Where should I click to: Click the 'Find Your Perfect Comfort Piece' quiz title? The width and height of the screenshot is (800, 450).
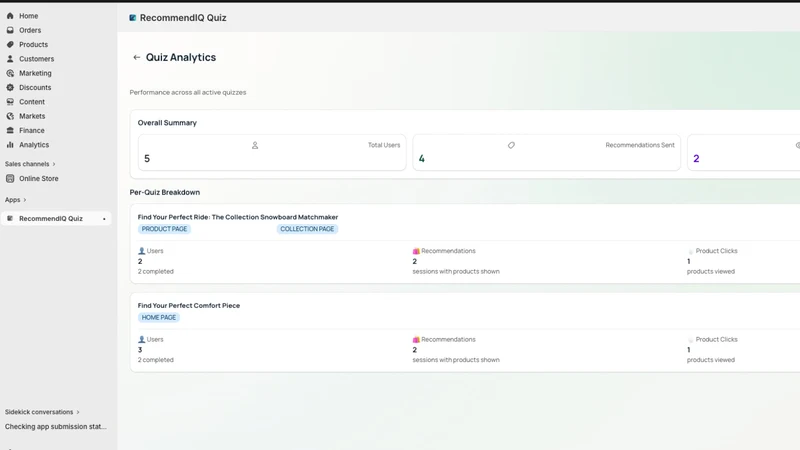pyautogui.click(x=189, y=306)
